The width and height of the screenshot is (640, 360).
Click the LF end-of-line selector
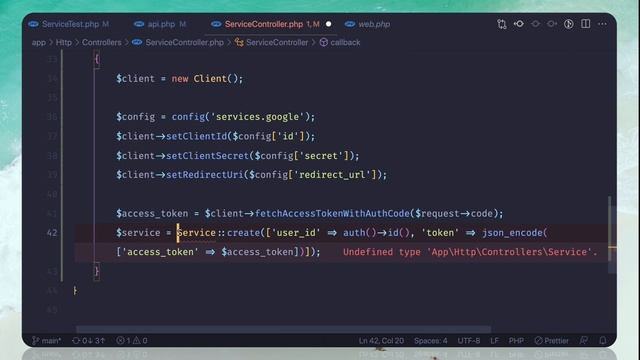[494, 340]
